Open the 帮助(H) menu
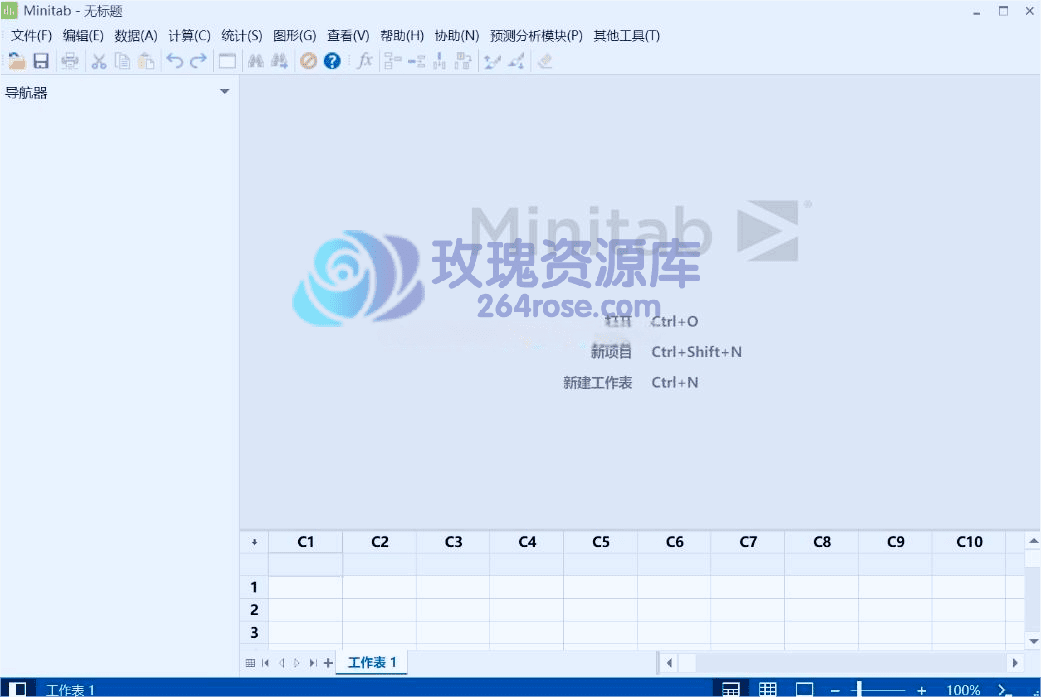The width and height of the screenshot is (1041, 697). 402,36
